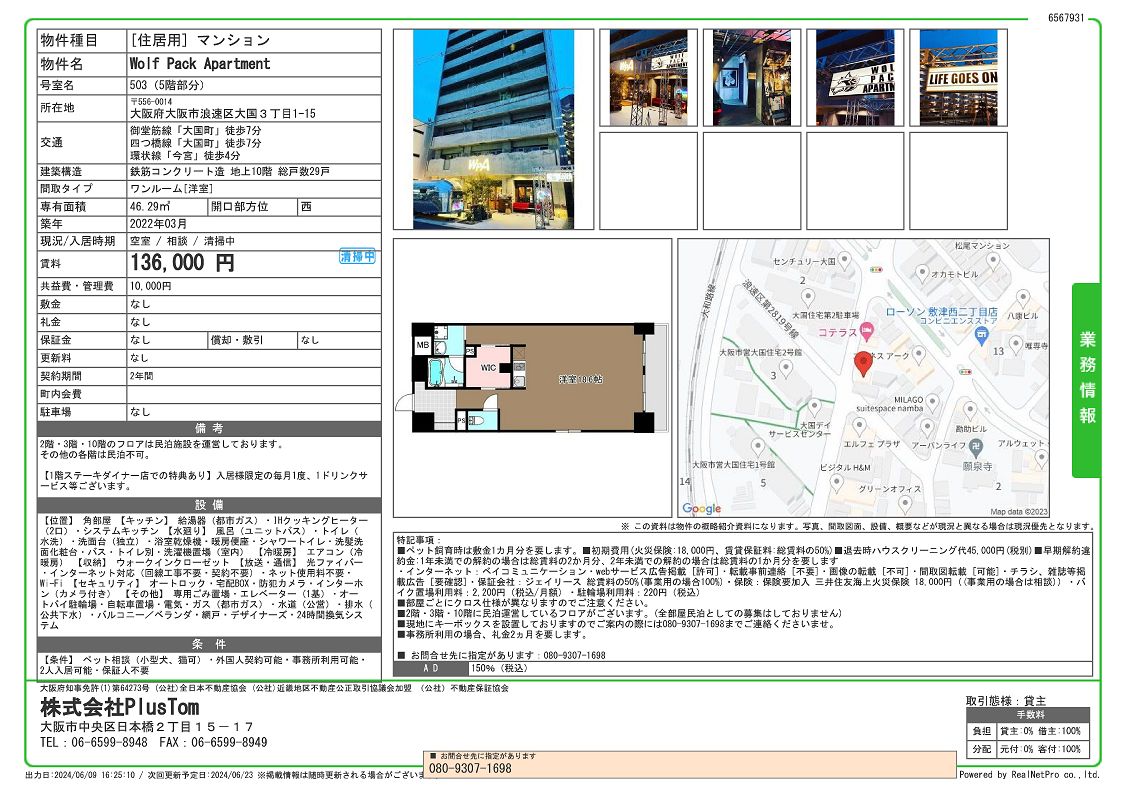Image resolution: width=1123 pixels, height=792 pixels.
Task: Select the ビジタル H&M map pin
Action: (x=837, y=482)
